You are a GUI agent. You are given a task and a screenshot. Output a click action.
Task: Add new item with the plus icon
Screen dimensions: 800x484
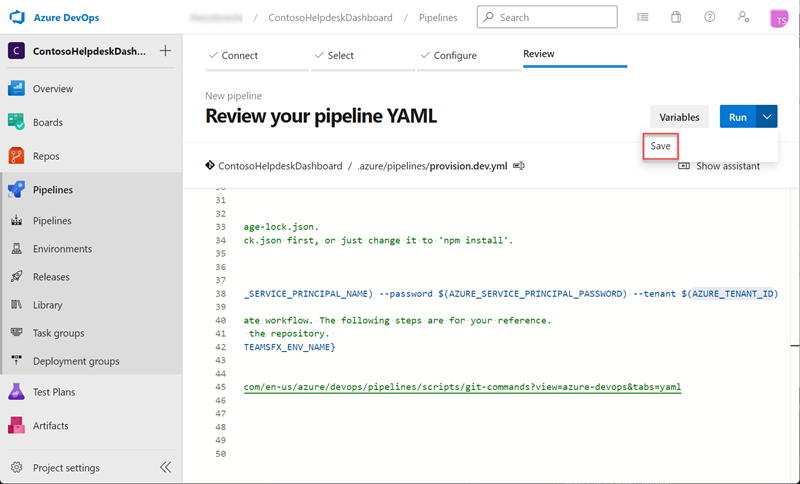tap(165, 51)
